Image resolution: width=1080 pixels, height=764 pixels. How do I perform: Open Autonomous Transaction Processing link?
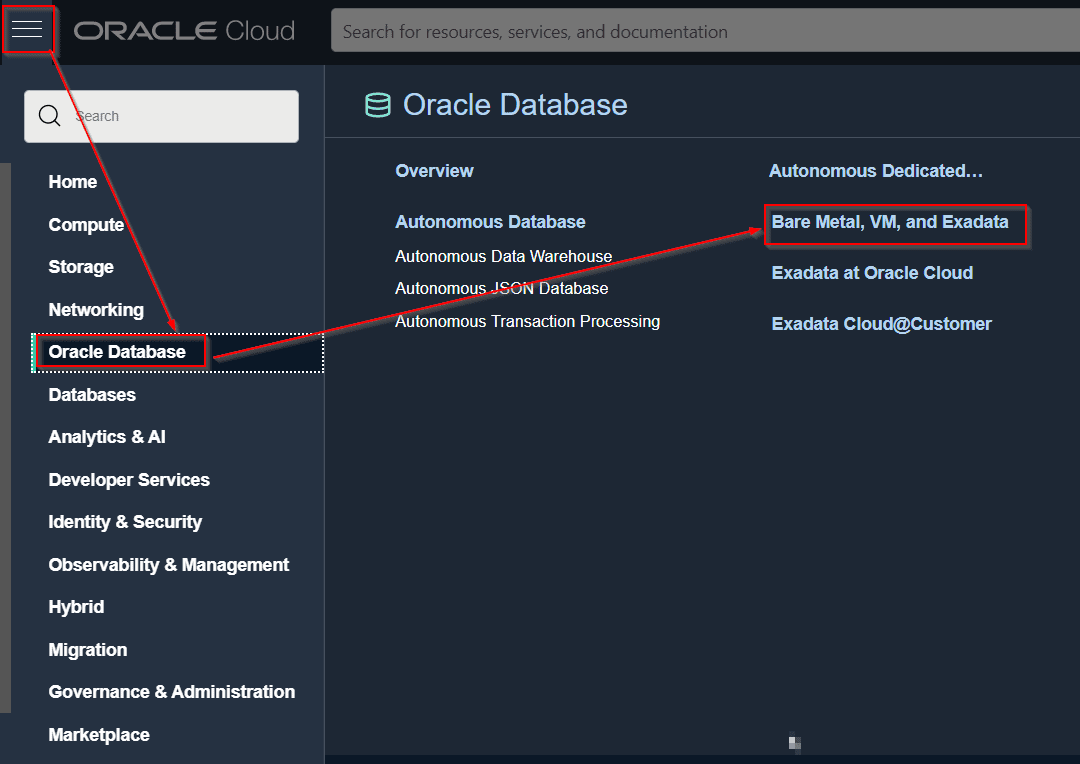coord(527,322)
